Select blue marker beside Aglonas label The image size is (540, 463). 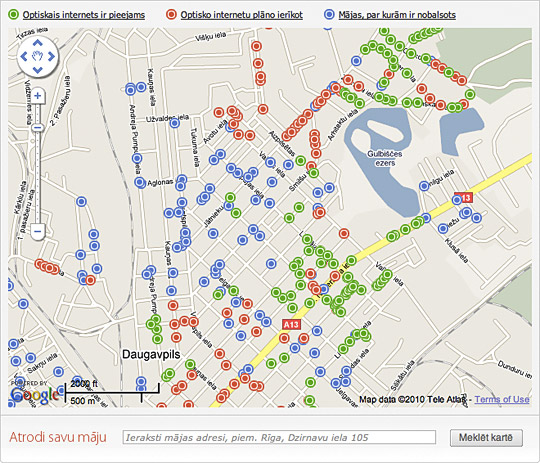[140, 182]
